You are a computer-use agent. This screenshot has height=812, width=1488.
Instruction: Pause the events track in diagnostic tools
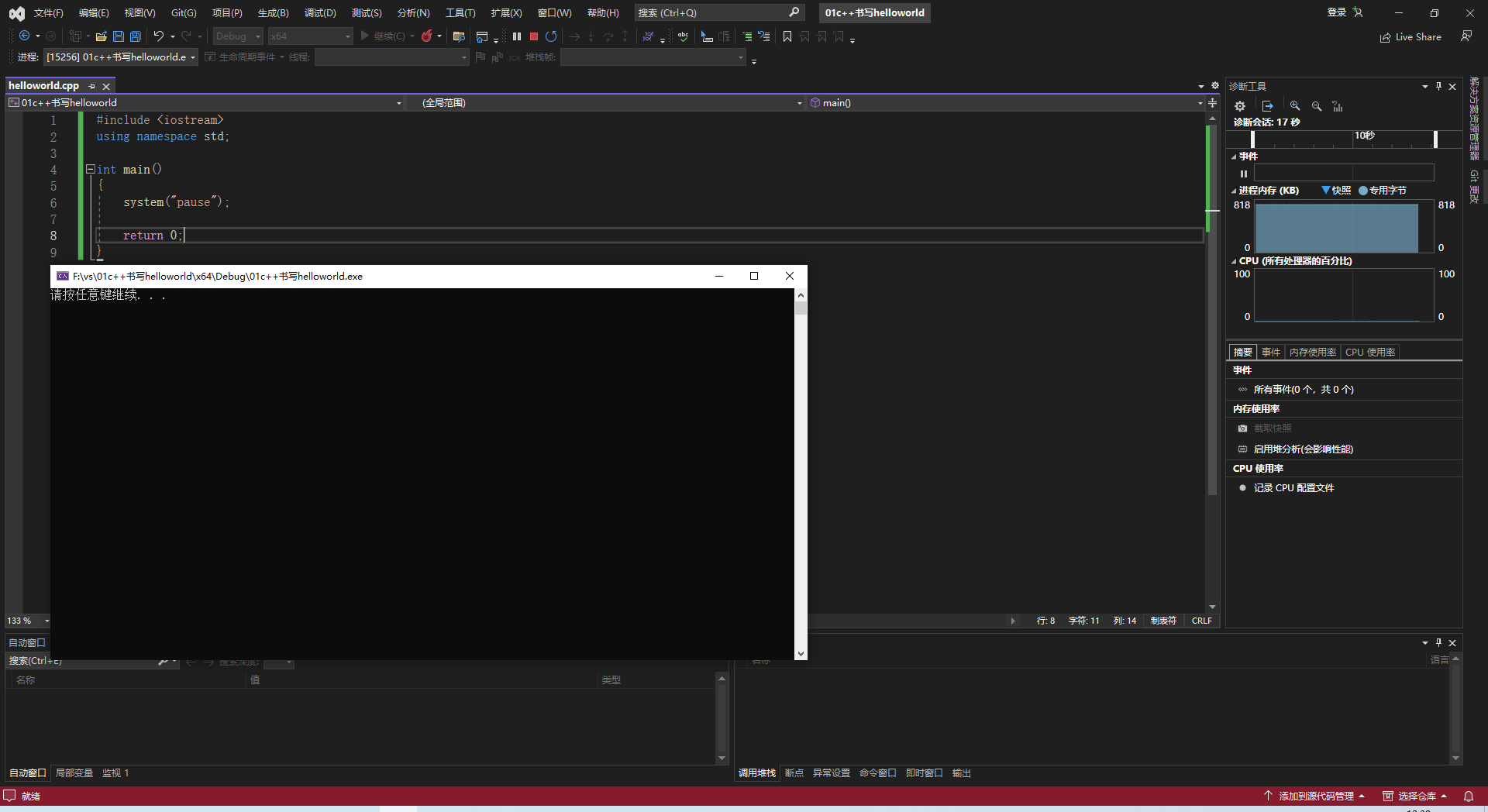(1244, 174)
